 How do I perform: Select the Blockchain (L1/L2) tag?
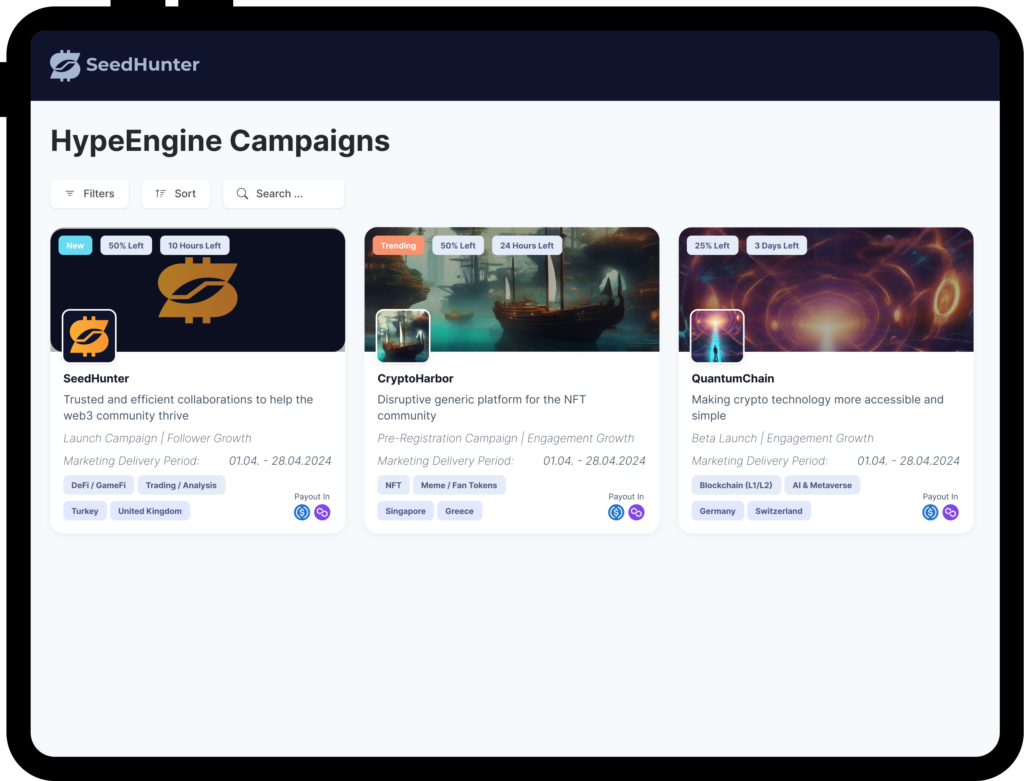(x=736, y=485)
